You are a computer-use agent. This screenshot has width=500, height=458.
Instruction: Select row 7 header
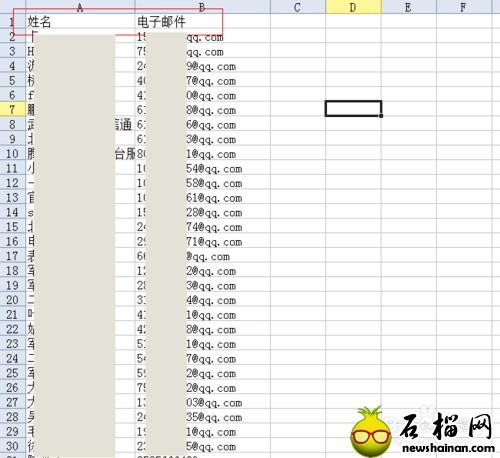tap(12, 109)
